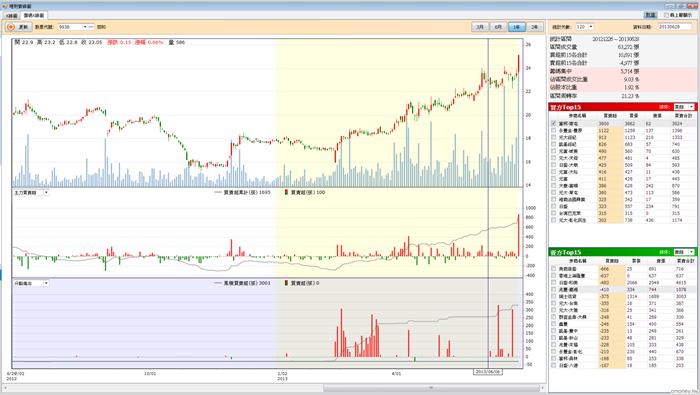Switch to the K線圖 tab
Viewport: 700px width, 395px height.
click(x=11, y=16)
